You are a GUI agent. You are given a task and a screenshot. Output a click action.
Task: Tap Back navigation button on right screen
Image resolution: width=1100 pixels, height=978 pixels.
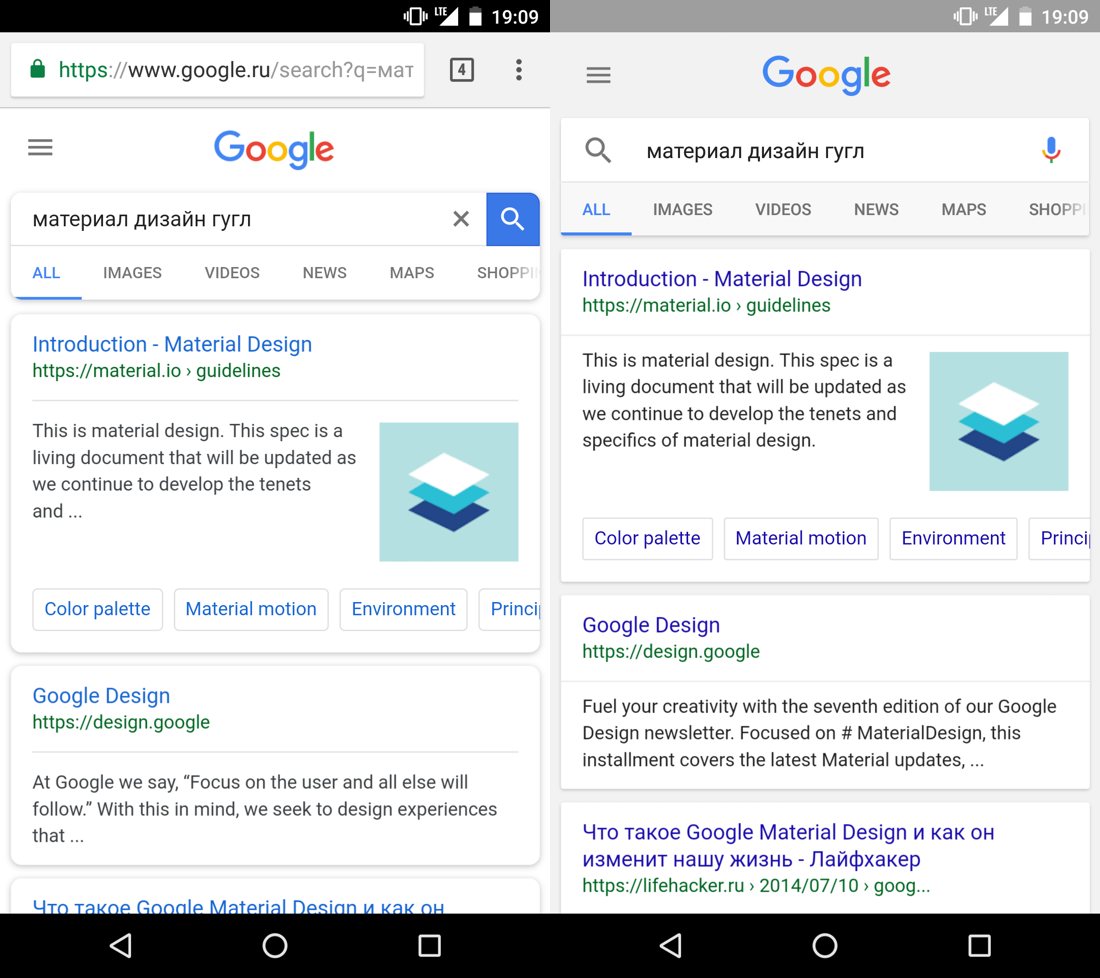[x=671, y=946]
